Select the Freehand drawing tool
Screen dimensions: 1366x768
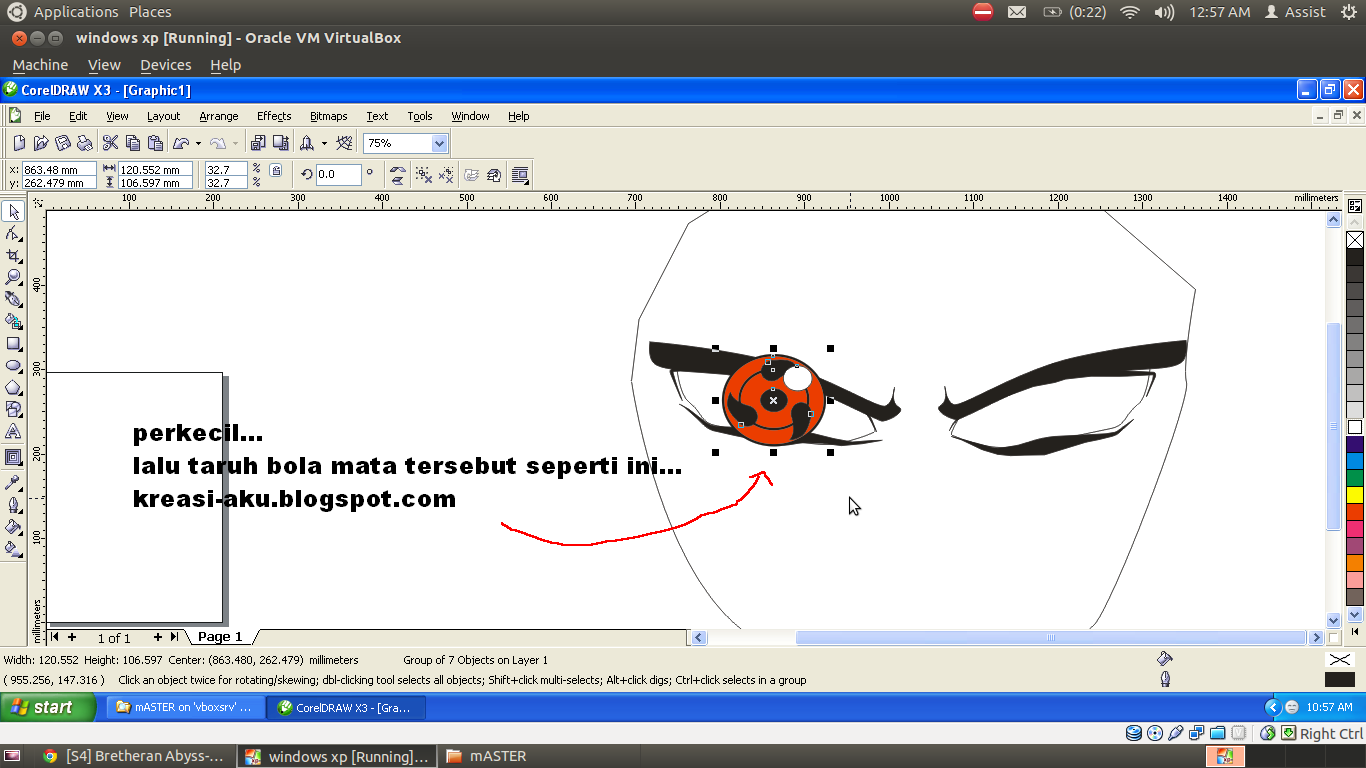point(13,299)
